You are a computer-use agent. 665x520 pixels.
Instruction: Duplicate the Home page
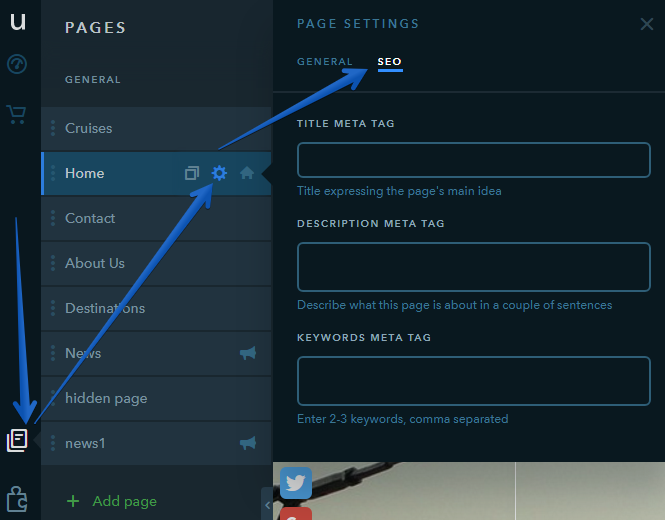coord(192,173)
